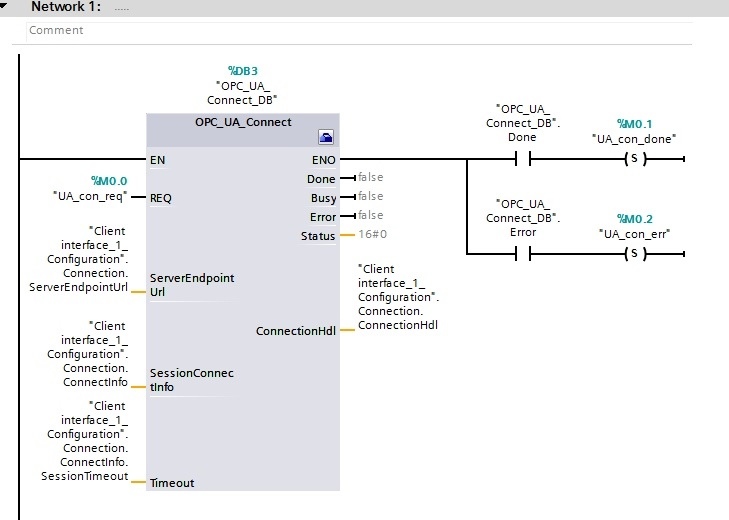This screenshot has width=729, height=520.
Task: Click the %M0.2 address above UA_con_err
Action: [x=635, y=219]
